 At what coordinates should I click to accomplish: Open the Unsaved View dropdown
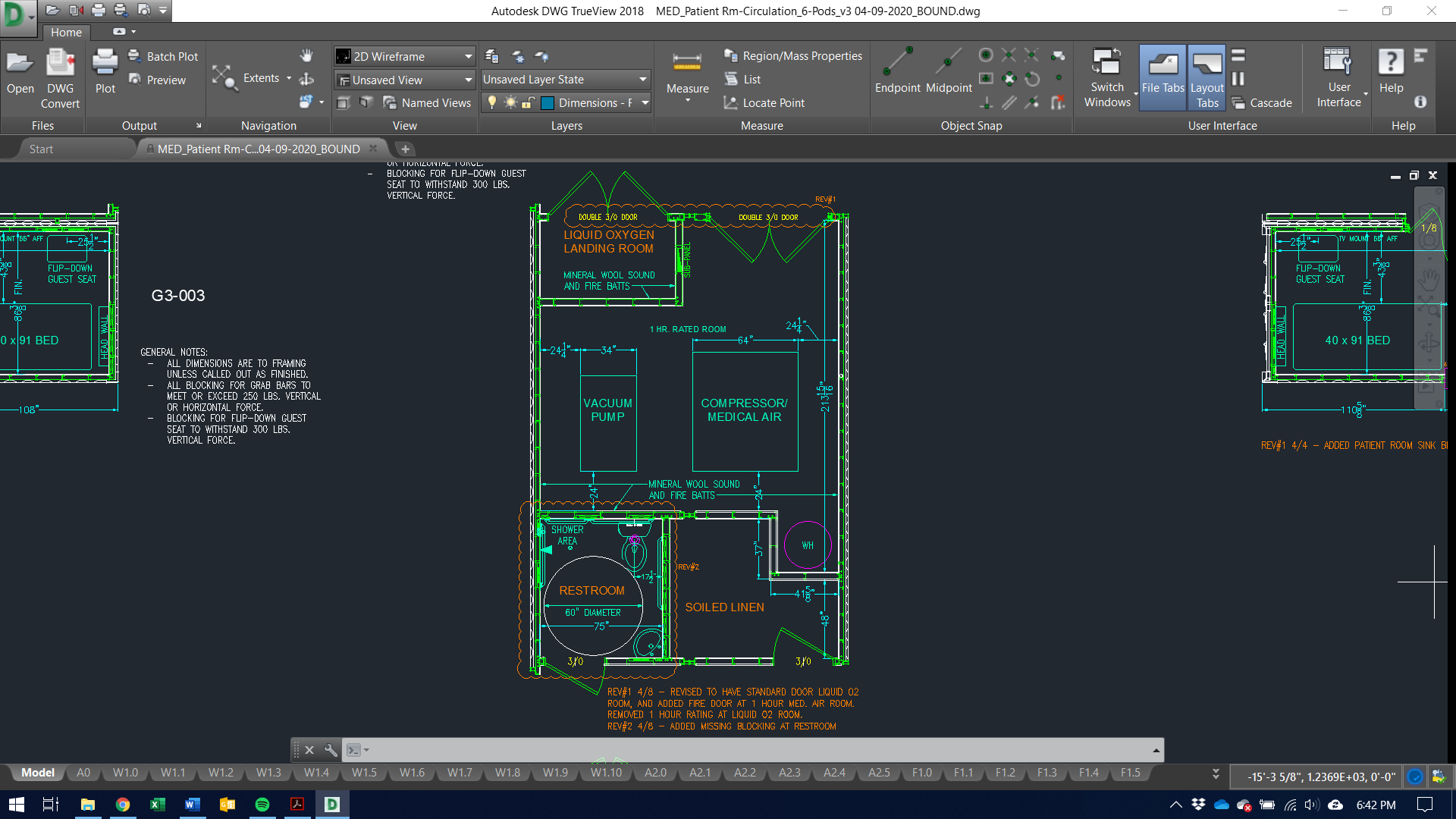[x=405, y=80]
